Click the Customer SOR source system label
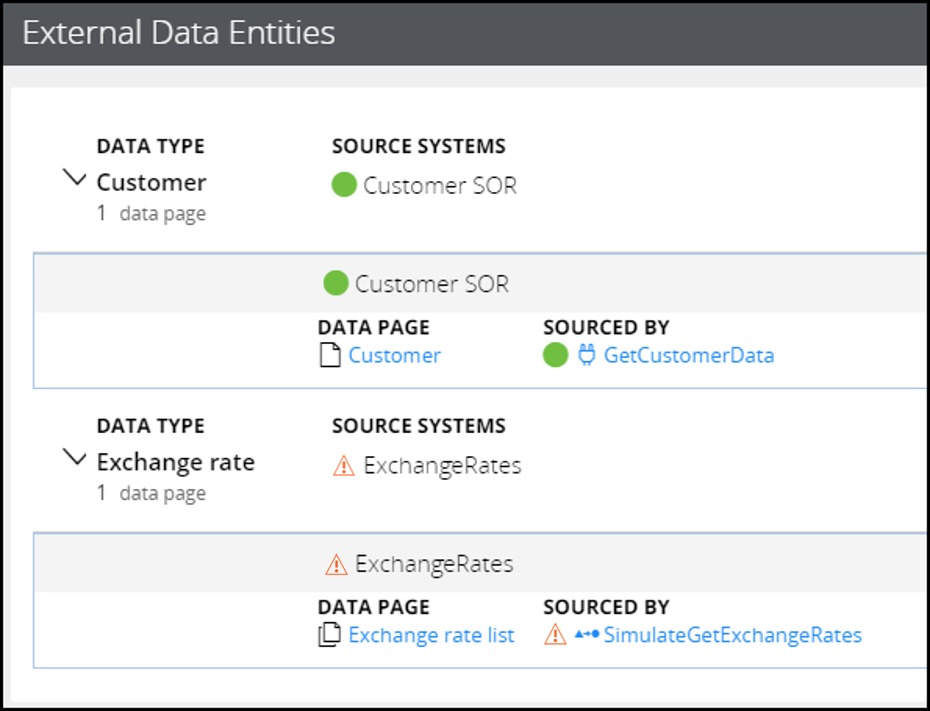Viewport: 930px width, 711px height. pos(440,186)
